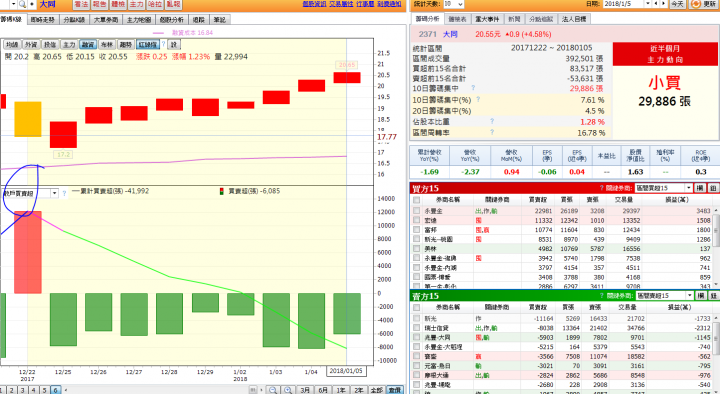Click the 賣方15 table scrollbar
720x394 pixels.
click(717, 353)
